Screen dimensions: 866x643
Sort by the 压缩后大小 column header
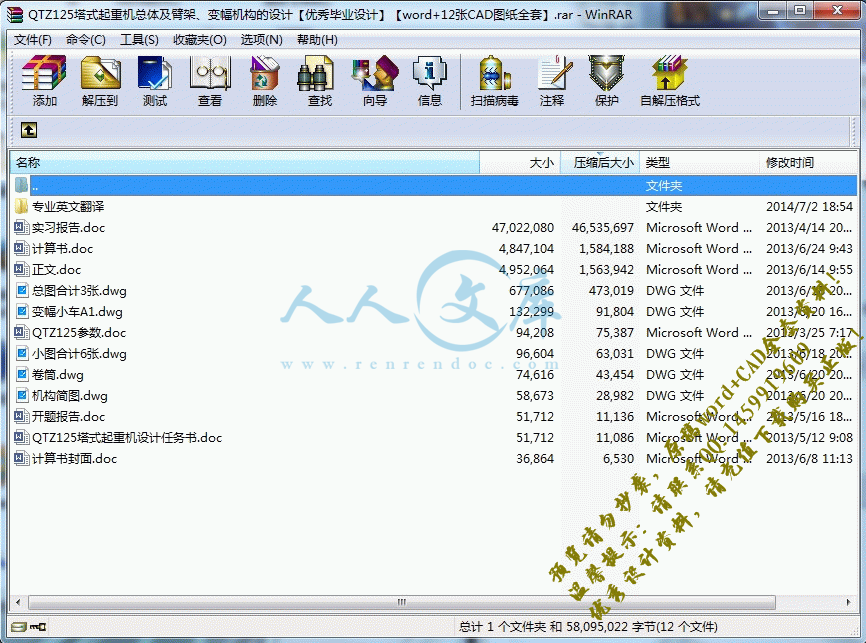(x=600, y=162)
